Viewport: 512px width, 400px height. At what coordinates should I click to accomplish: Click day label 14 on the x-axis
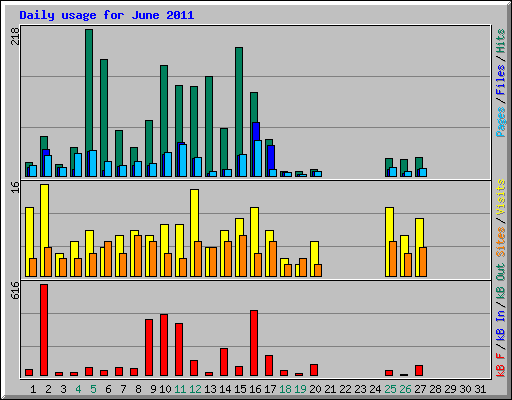[x=225, y=389]
